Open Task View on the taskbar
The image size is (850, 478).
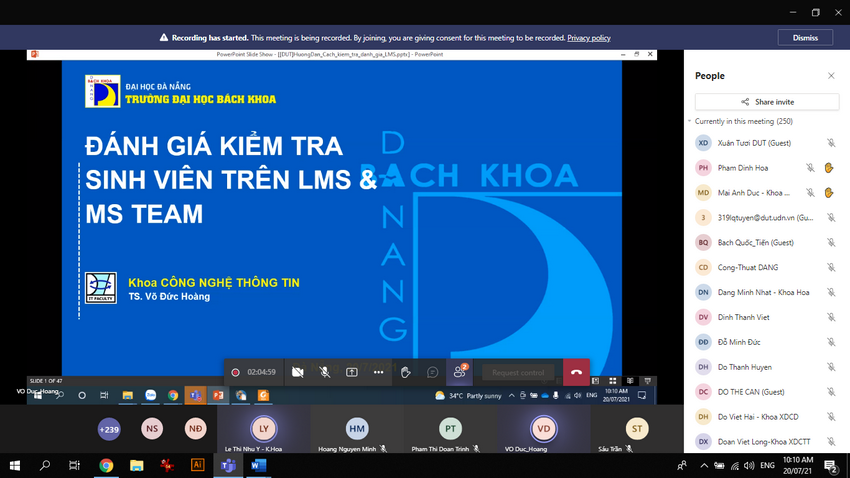pyautogui.click(x=74, y=466)
